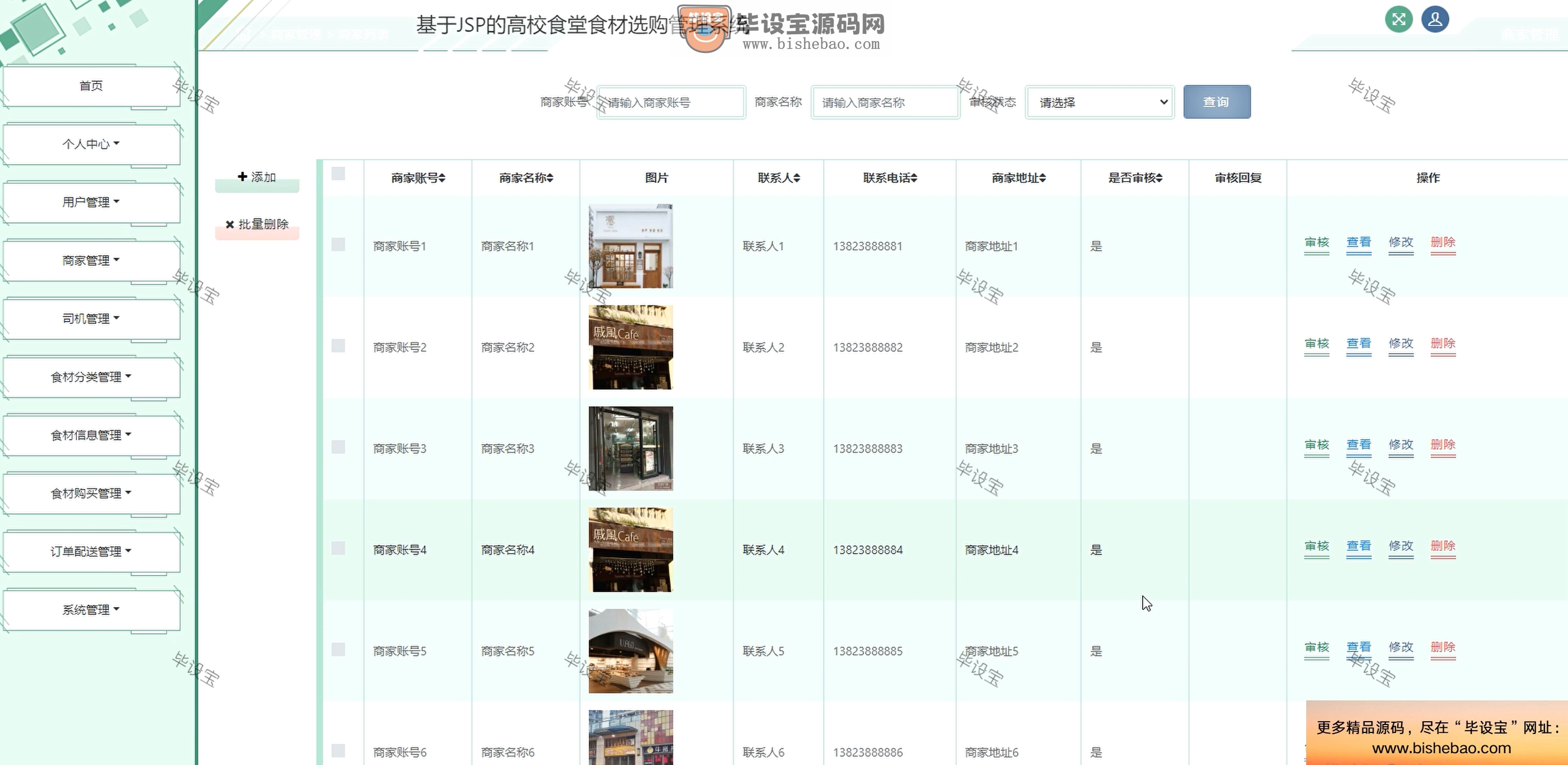Focus the 商家名称 search input
The width and height of the screenshot is (1568, 765).
[x=885, y=102]
